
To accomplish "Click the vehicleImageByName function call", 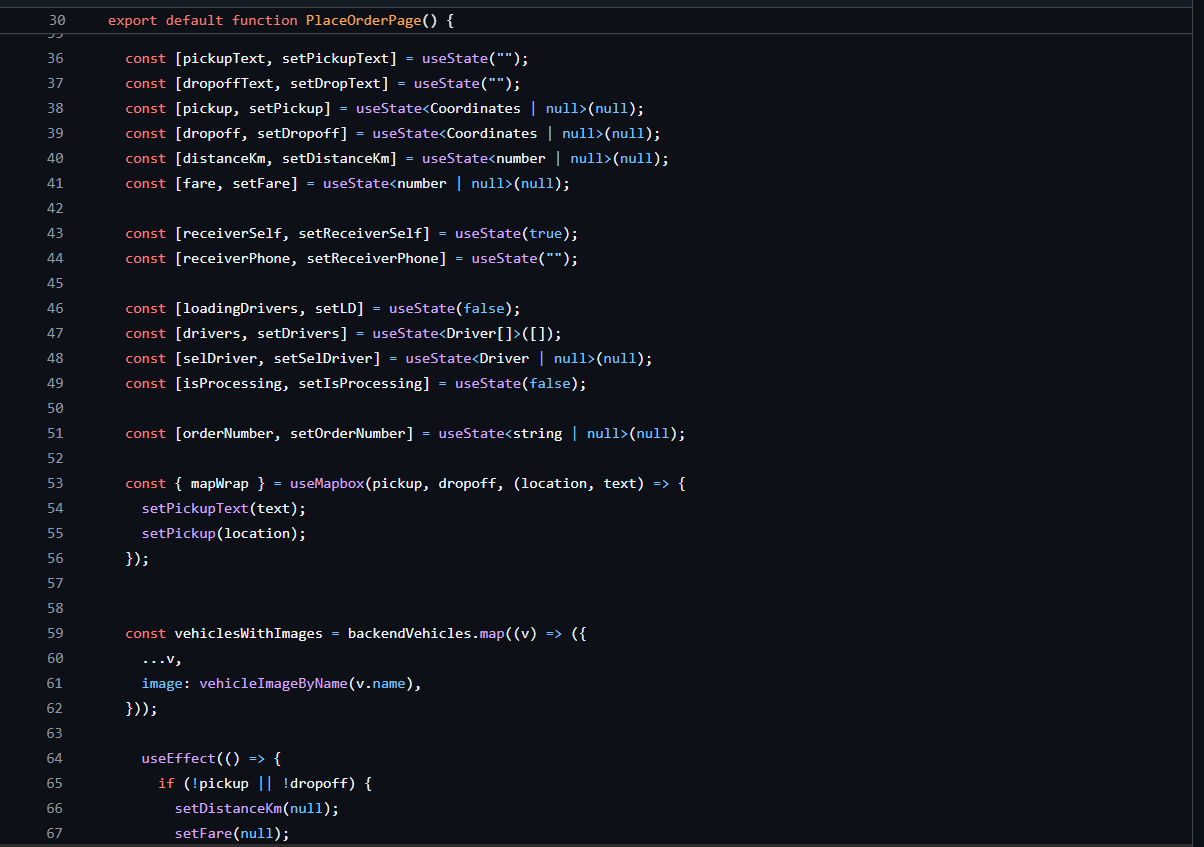I will click(x=273, y=683).
